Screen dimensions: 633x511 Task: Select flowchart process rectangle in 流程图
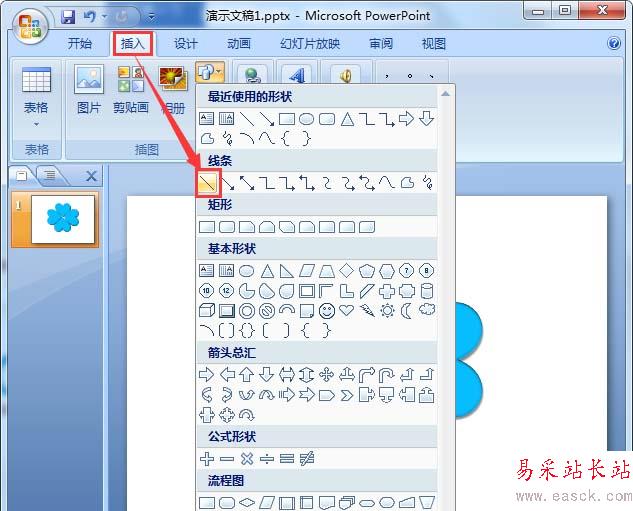[x=207, y=503]
